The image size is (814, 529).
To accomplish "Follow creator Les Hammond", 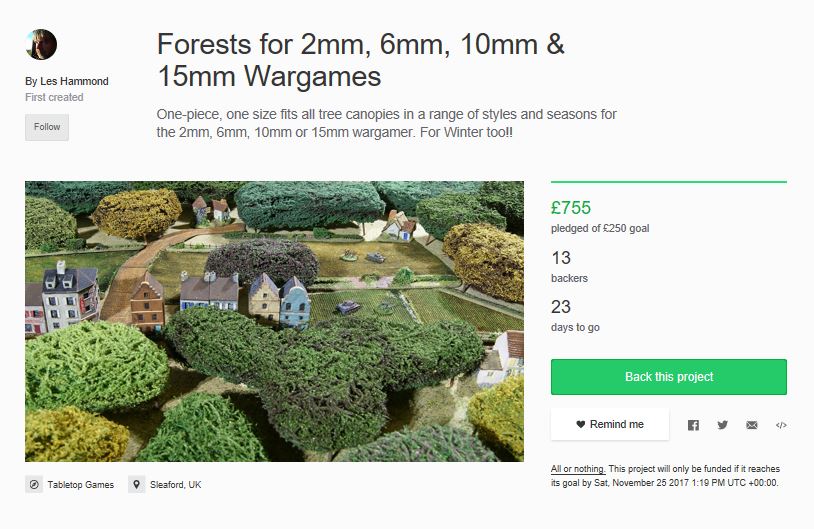I will [x=47, y=127].
